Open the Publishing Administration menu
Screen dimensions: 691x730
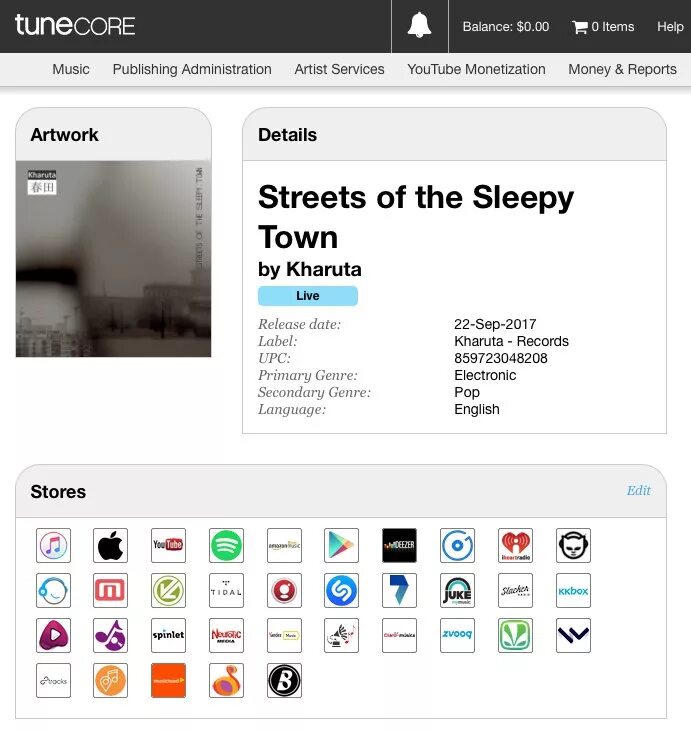(192, 69)
